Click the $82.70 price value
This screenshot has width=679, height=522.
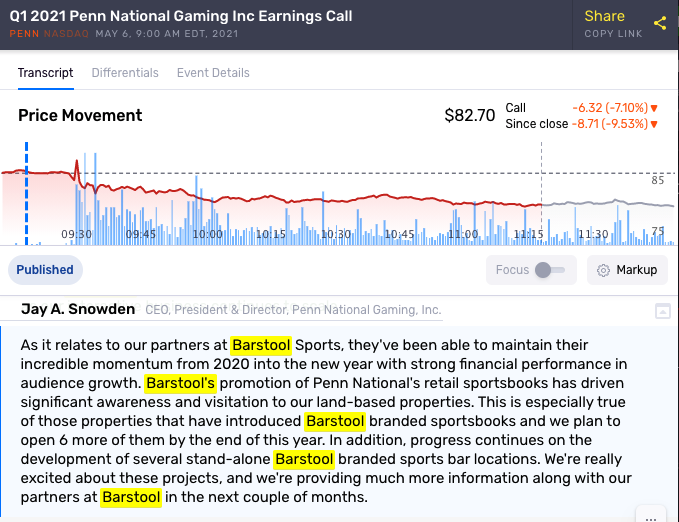point(469,116)
